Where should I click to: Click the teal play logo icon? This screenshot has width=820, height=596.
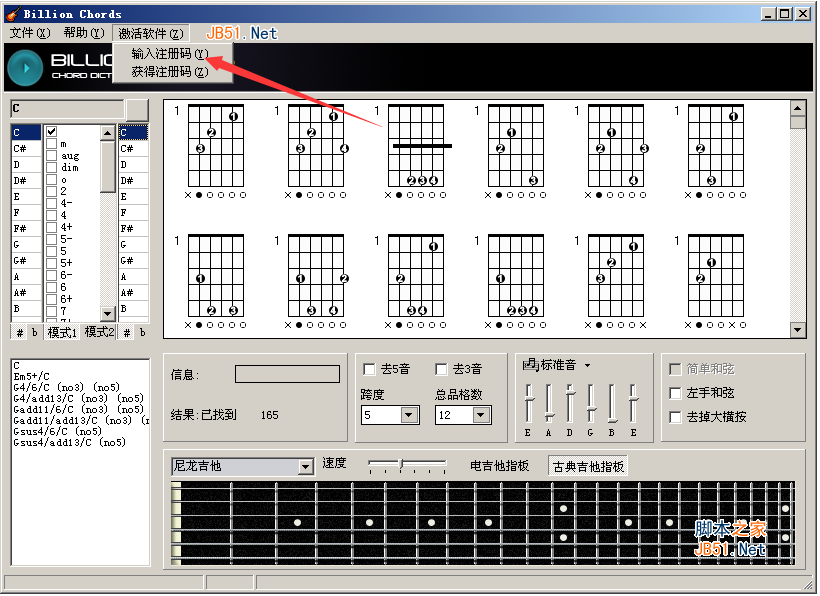25,68
